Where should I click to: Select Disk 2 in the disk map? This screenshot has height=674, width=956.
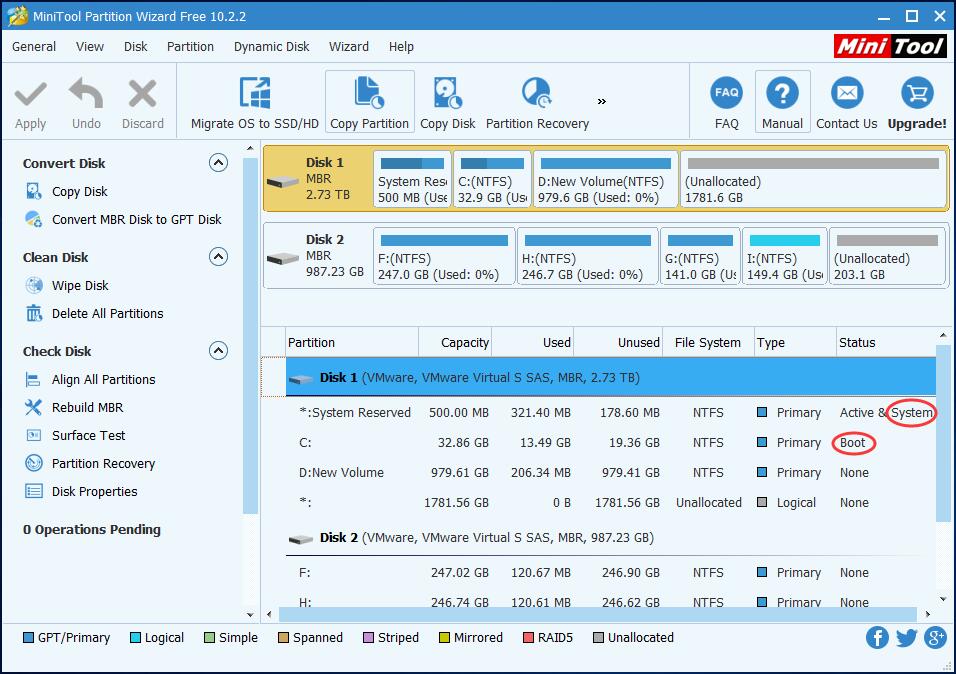coord(318,256)
